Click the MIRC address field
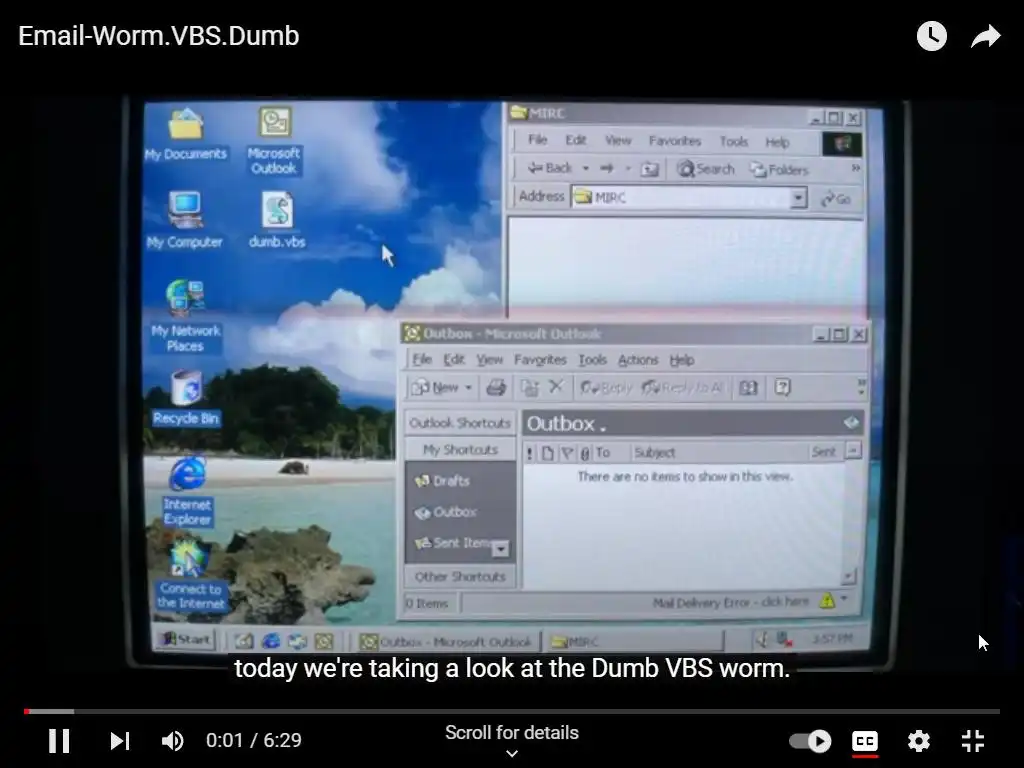Image resolution: width=1024 pixels, height=768 pixels. (x=681, y=197)
